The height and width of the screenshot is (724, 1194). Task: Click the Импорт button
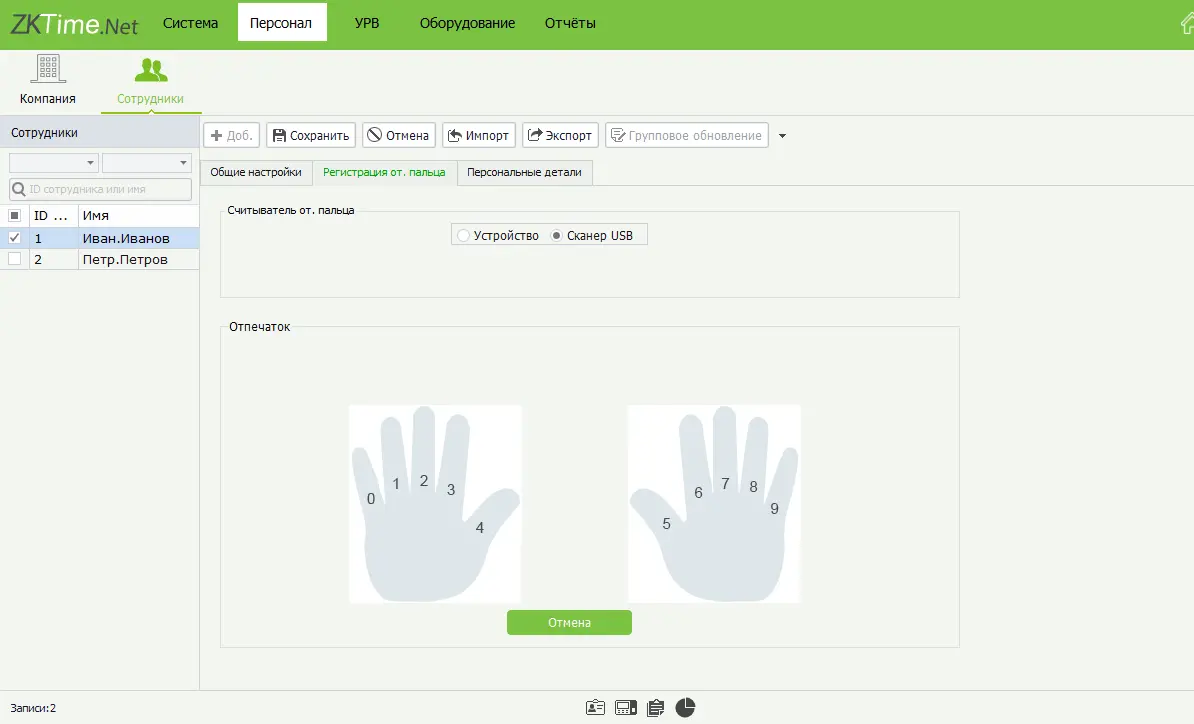(x=478, y=136)
